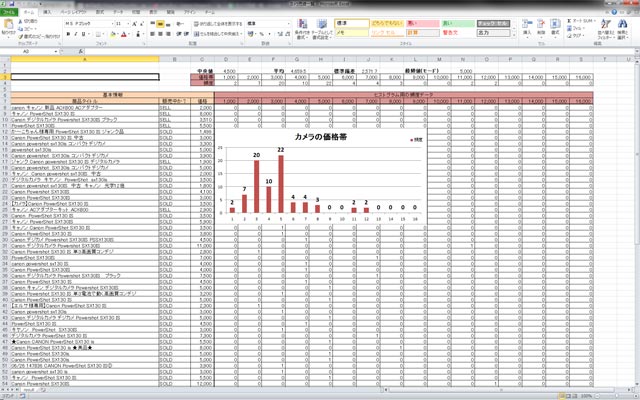Toggle center text alignment
The height and width of the screenshot is (400, 640).
click(x=160, y=34)
